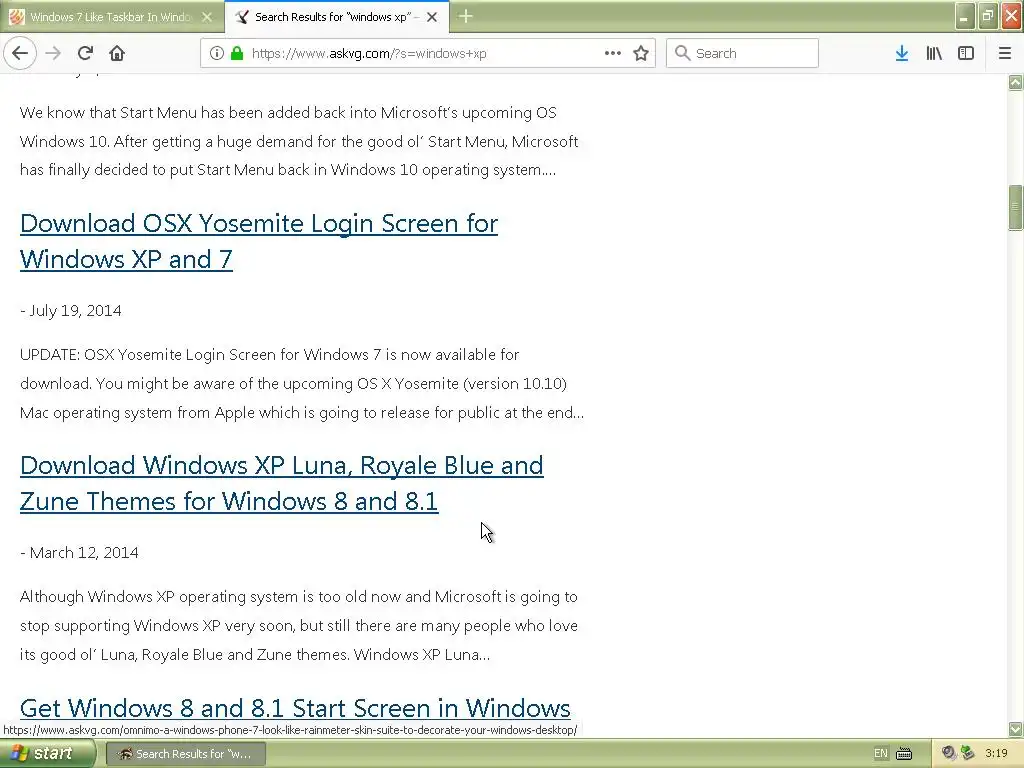
Task: Open the Firefox home page
Action: (117, 53)
